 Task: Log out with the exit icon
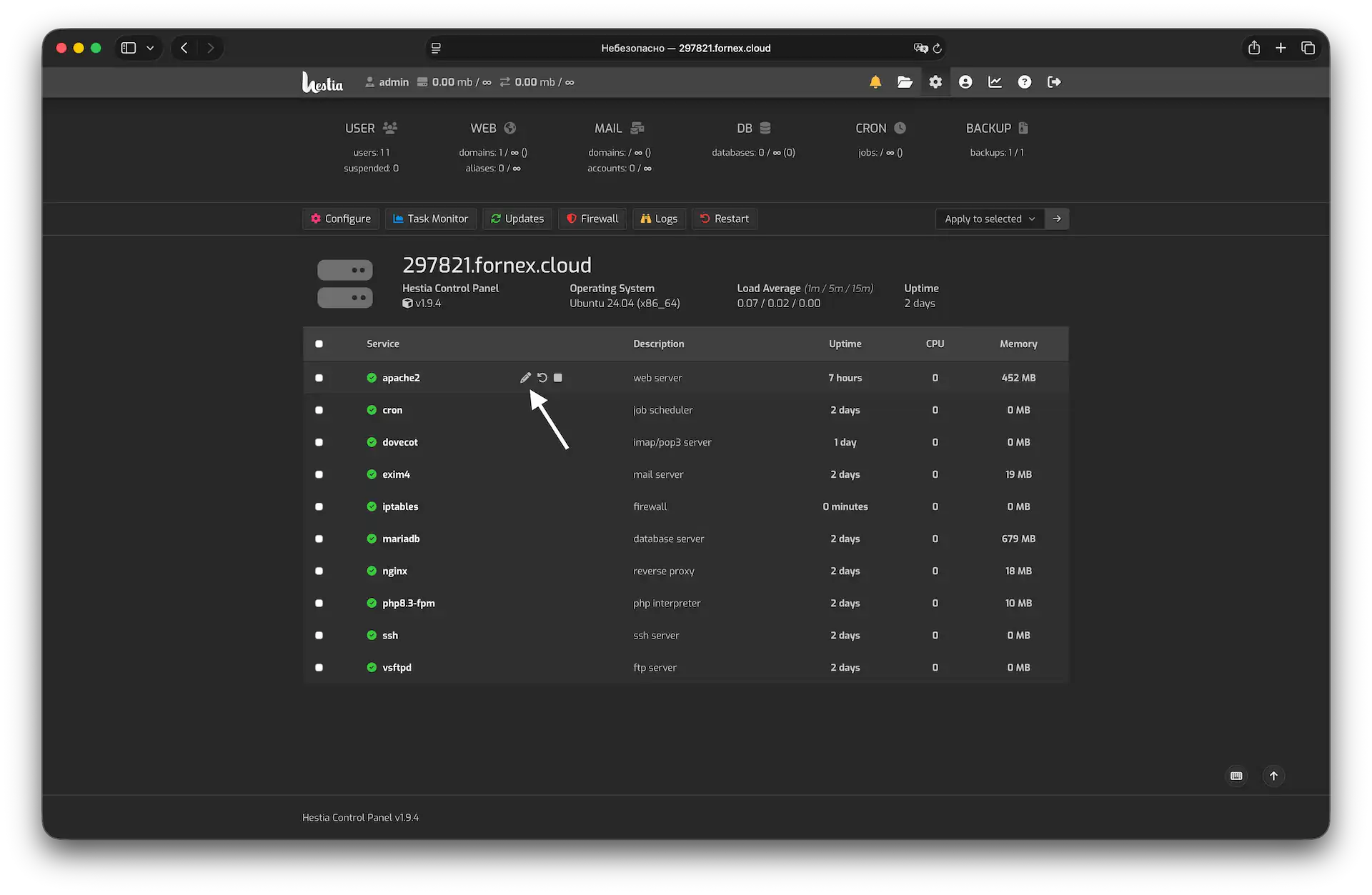click(x=1054, y=82)
